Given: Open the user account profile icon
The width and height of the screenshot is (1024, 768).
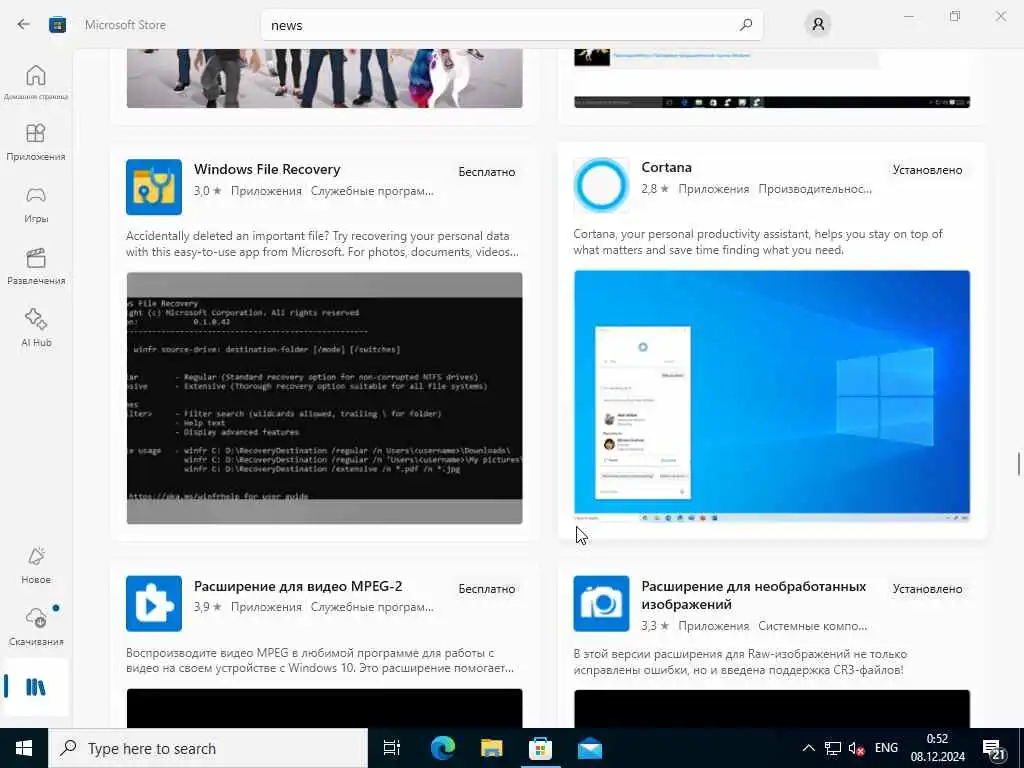Looking at the screenshot, I should (x=818, y=25).
